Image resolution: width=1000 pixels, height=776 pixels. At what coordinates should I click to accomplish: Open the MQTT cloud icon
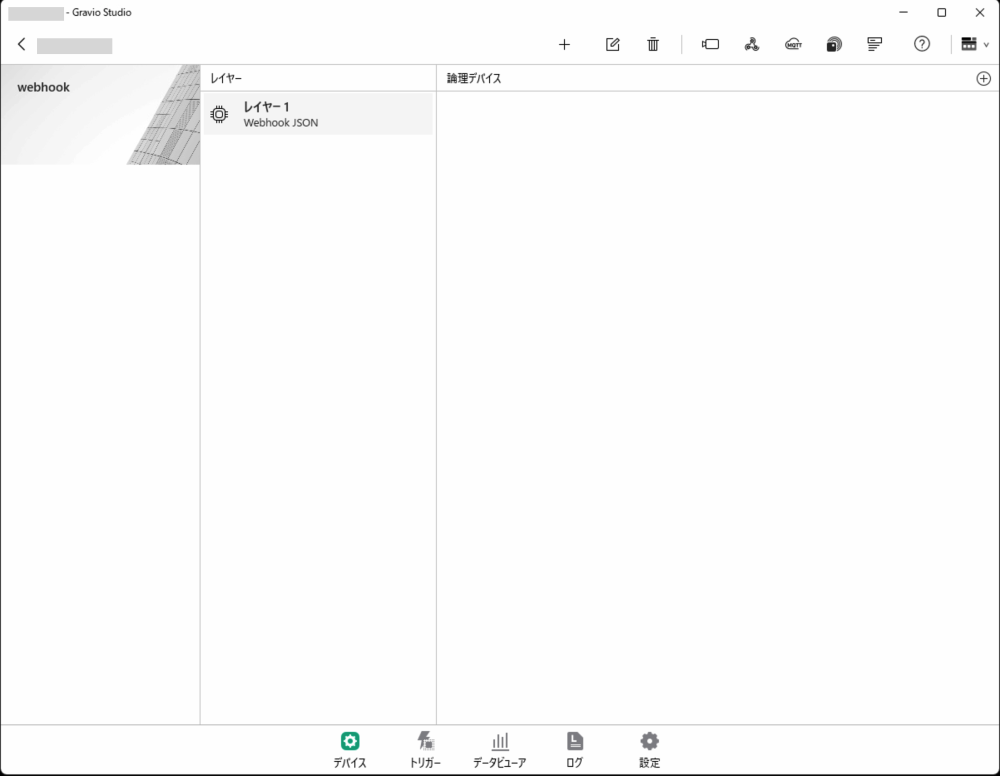pyautogui.click(x=793, y=44)
